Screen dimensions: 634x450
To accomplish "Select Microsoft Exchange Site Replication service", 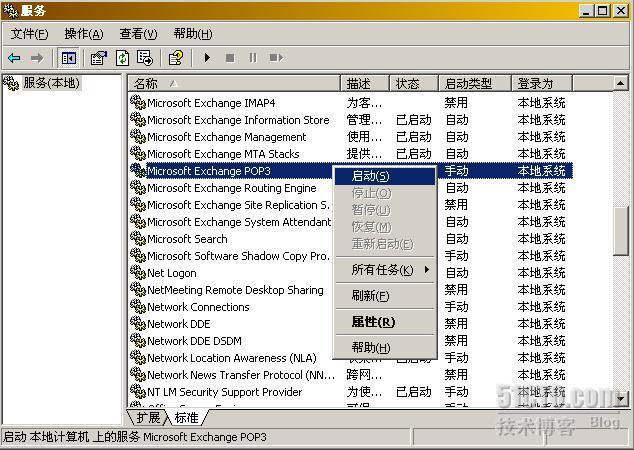I will [x=239, y=205].
